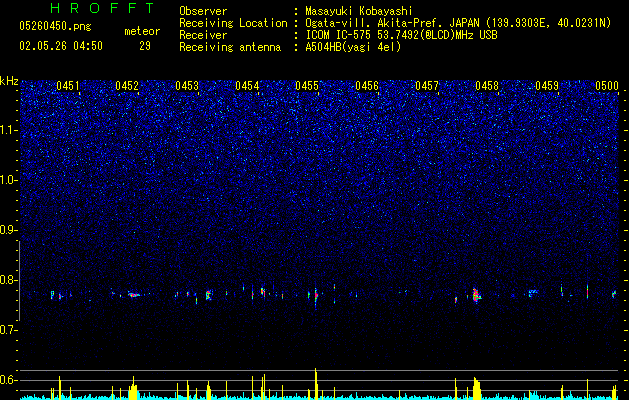629x400 pixels.
Task: Click the date stamp 02.05.26 04:50
Action: pyautogui.click(x=61, y=46)
